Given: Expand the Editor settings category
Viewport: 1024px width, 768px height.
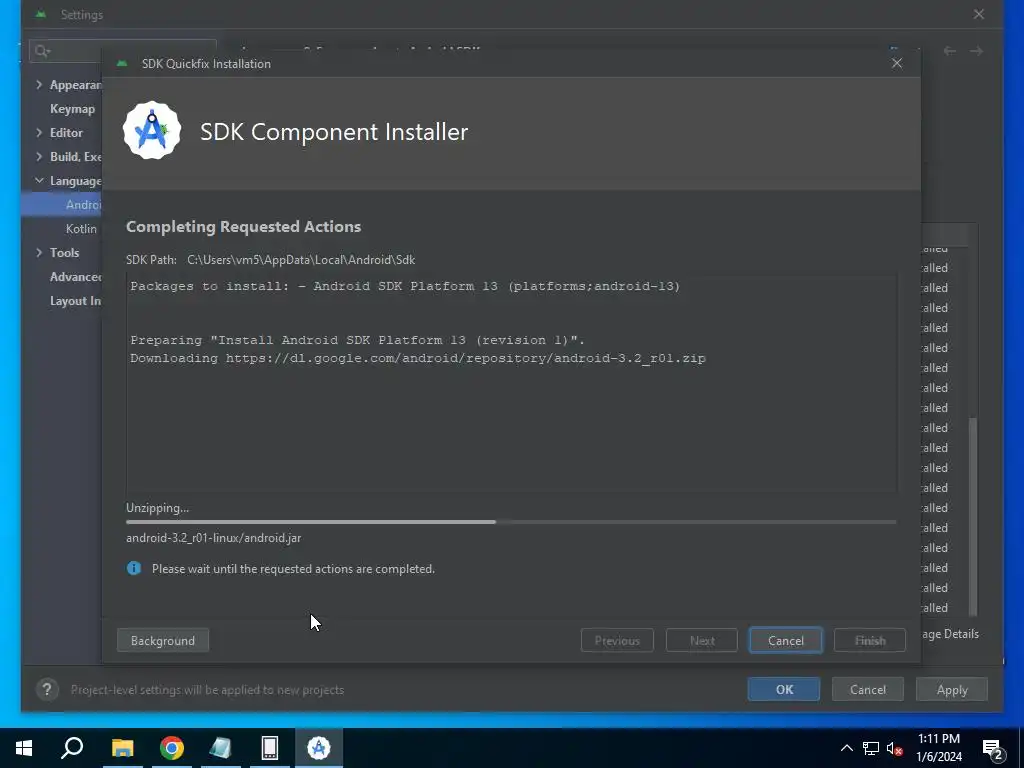Looking at the screenshot, I should coord(39,133).
